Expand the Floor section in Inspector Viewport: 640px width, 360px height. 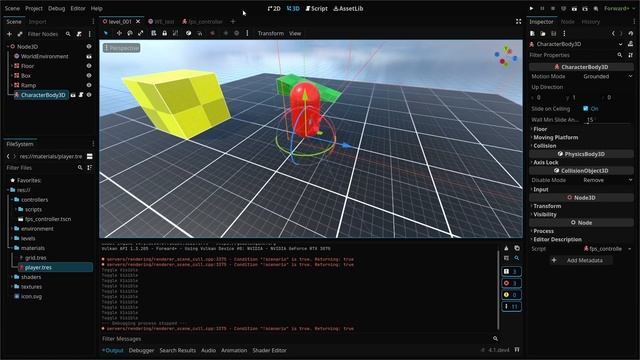tap(540, 129)
